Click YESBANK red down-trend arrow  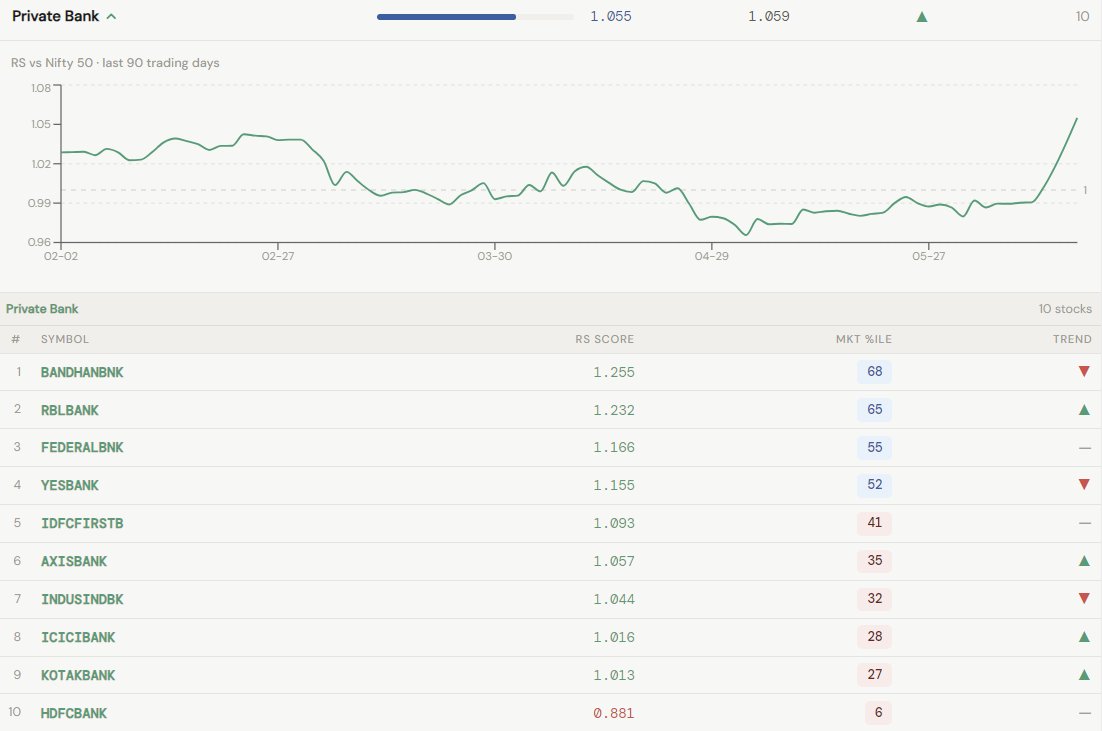click(x=1084, y=484)
